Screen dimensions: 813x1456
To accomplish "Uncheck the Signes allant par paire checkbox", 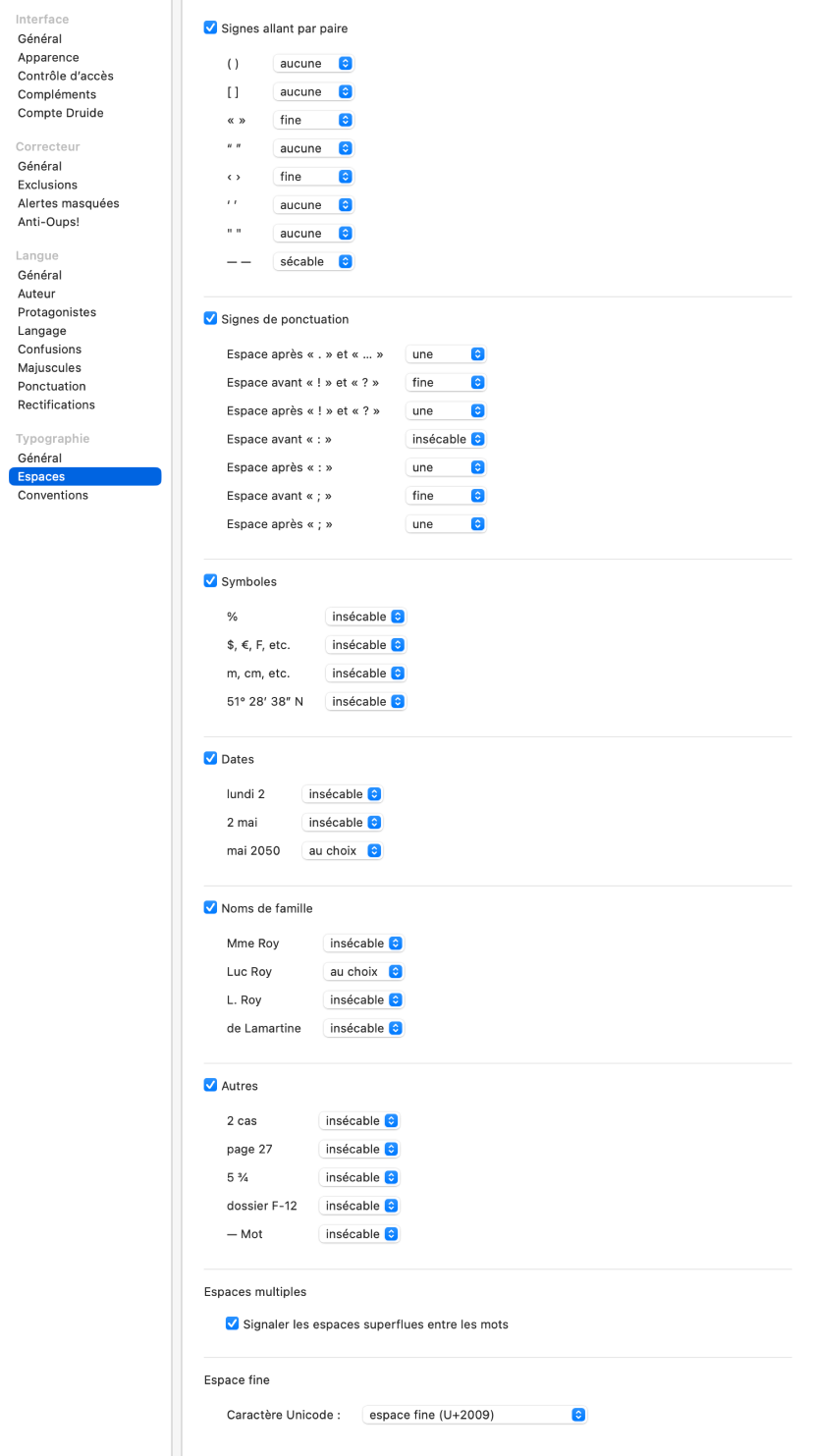I will tap(210, 28).
